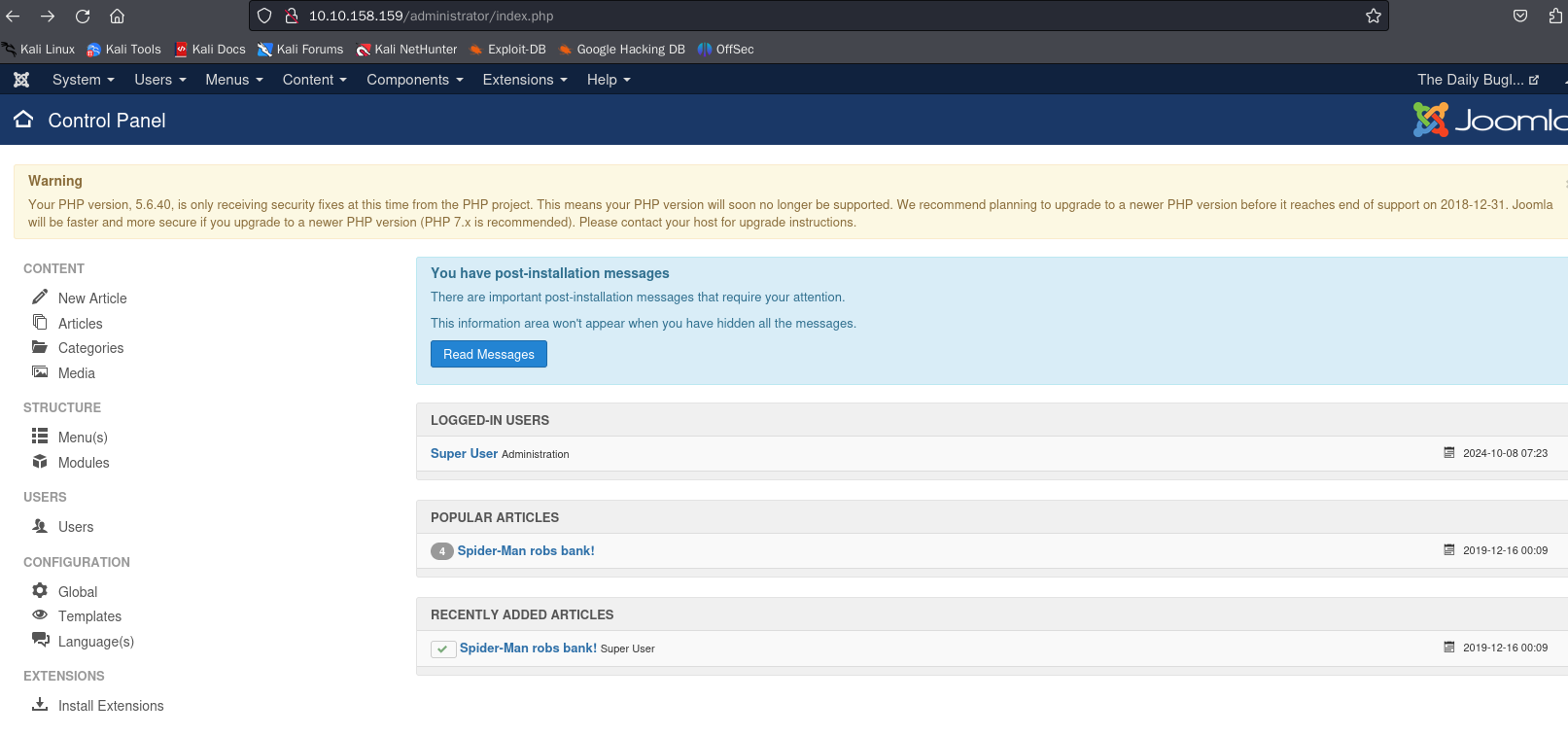The image size is (1568, 736).
Task: Click the Categories folder icon
Action: [40, 347]
